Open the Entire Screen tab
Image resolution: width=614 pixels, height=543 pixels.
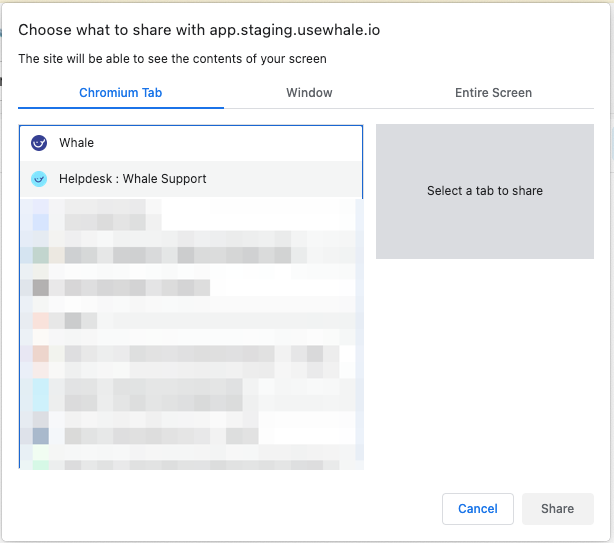tap(493, 93)
